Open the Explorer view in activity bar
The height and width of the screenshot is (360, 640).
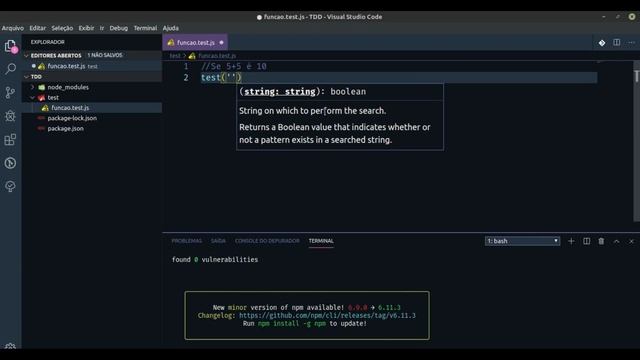[x=11, y=46]
